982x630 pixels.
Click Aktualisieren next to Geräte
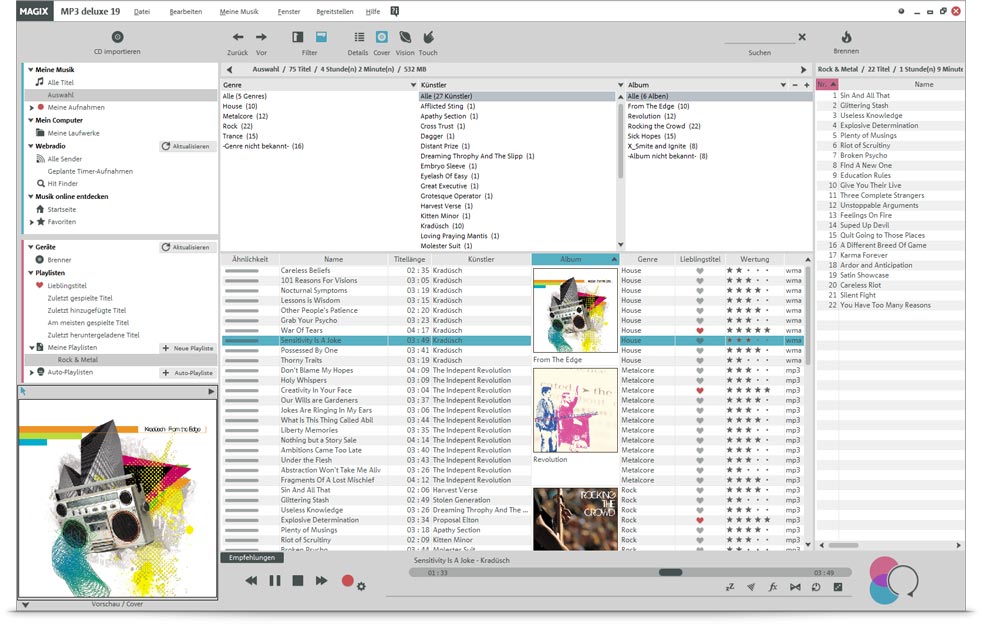(186, 247)
